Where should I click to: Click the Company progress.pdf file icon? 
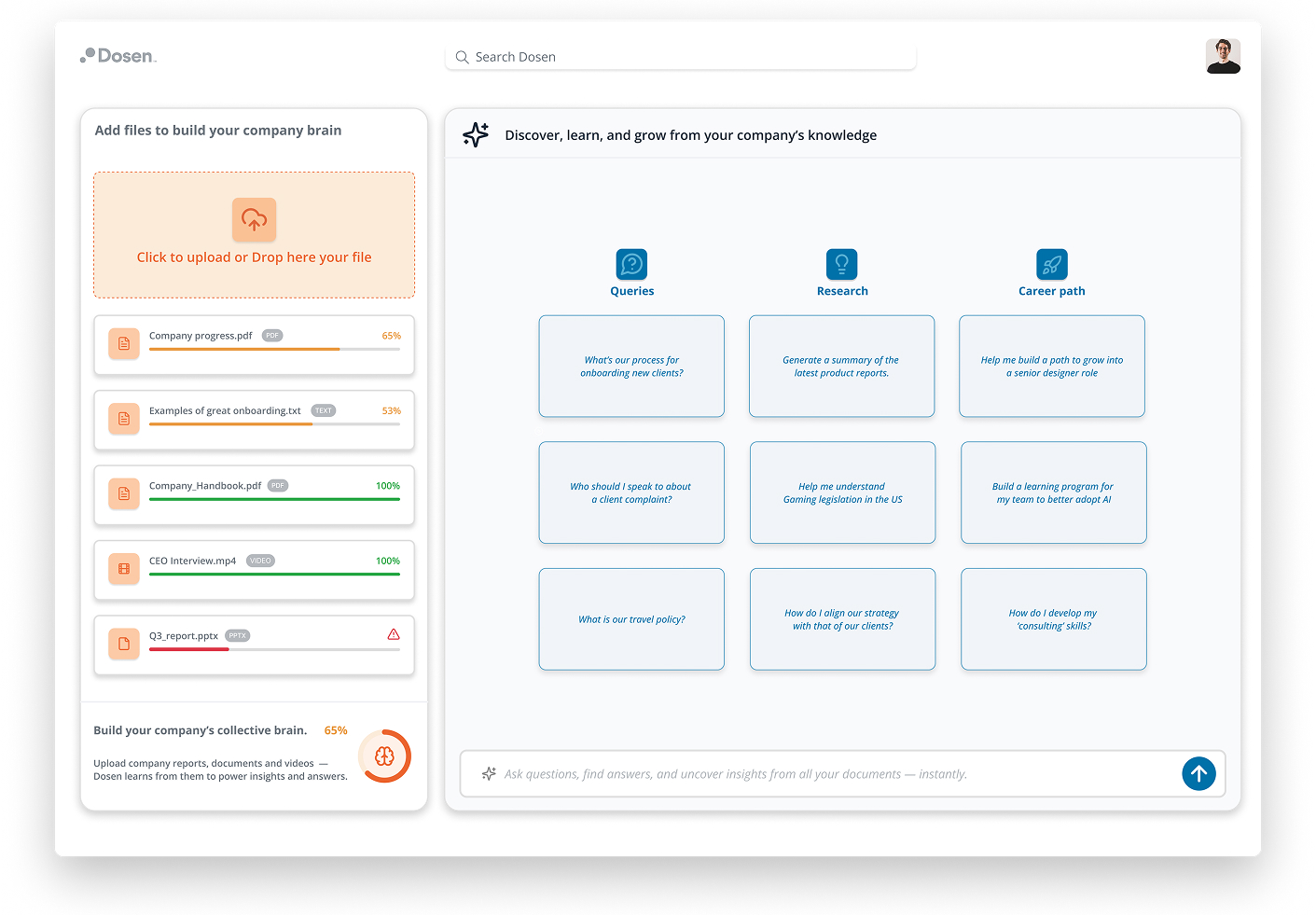[x=124, y=344]
